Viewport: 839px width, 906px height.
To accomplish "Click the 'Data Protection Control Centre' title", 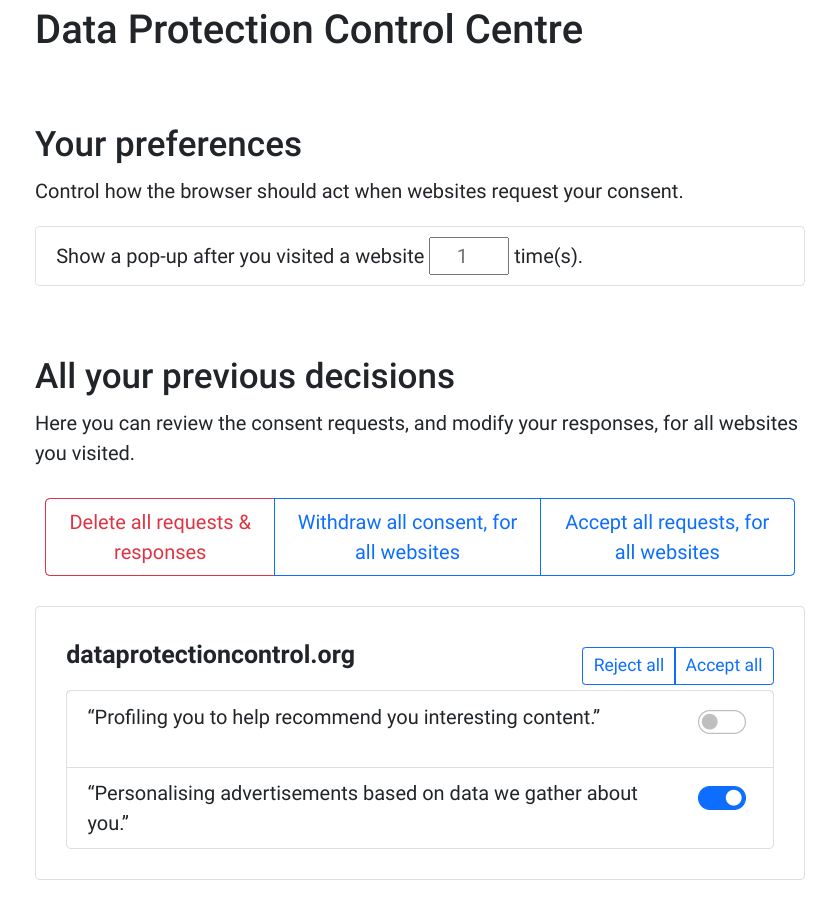I will [x=309, y=30].
